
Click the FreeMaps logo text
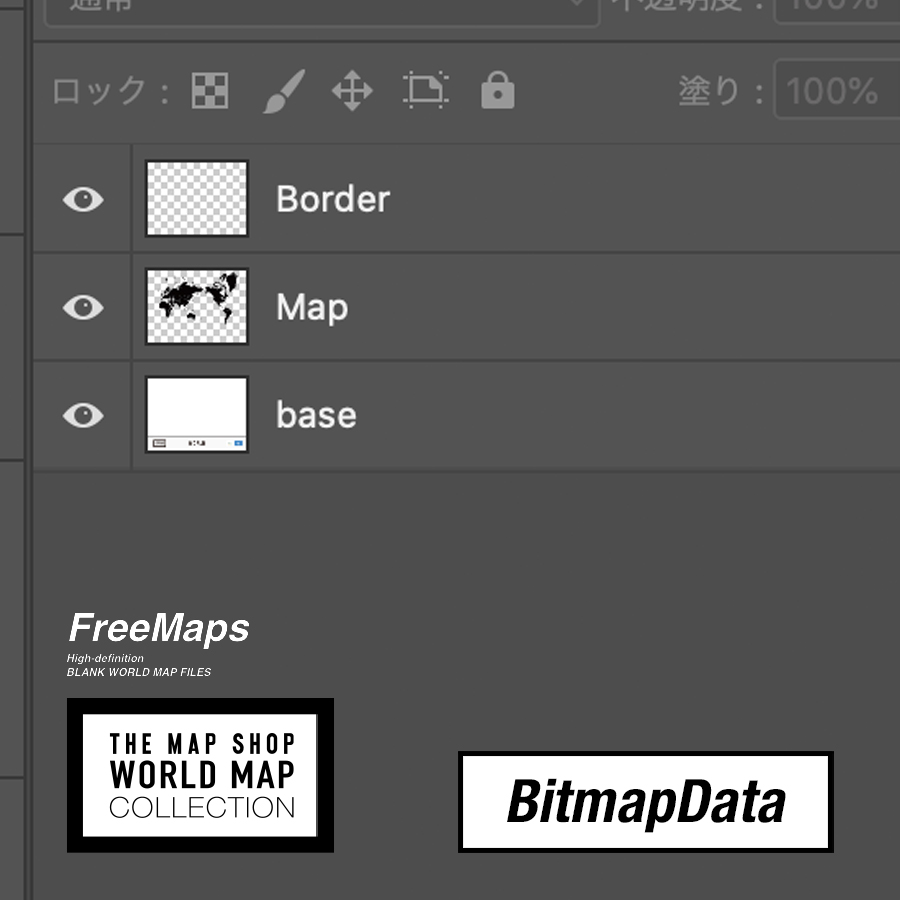click(159, 628)
